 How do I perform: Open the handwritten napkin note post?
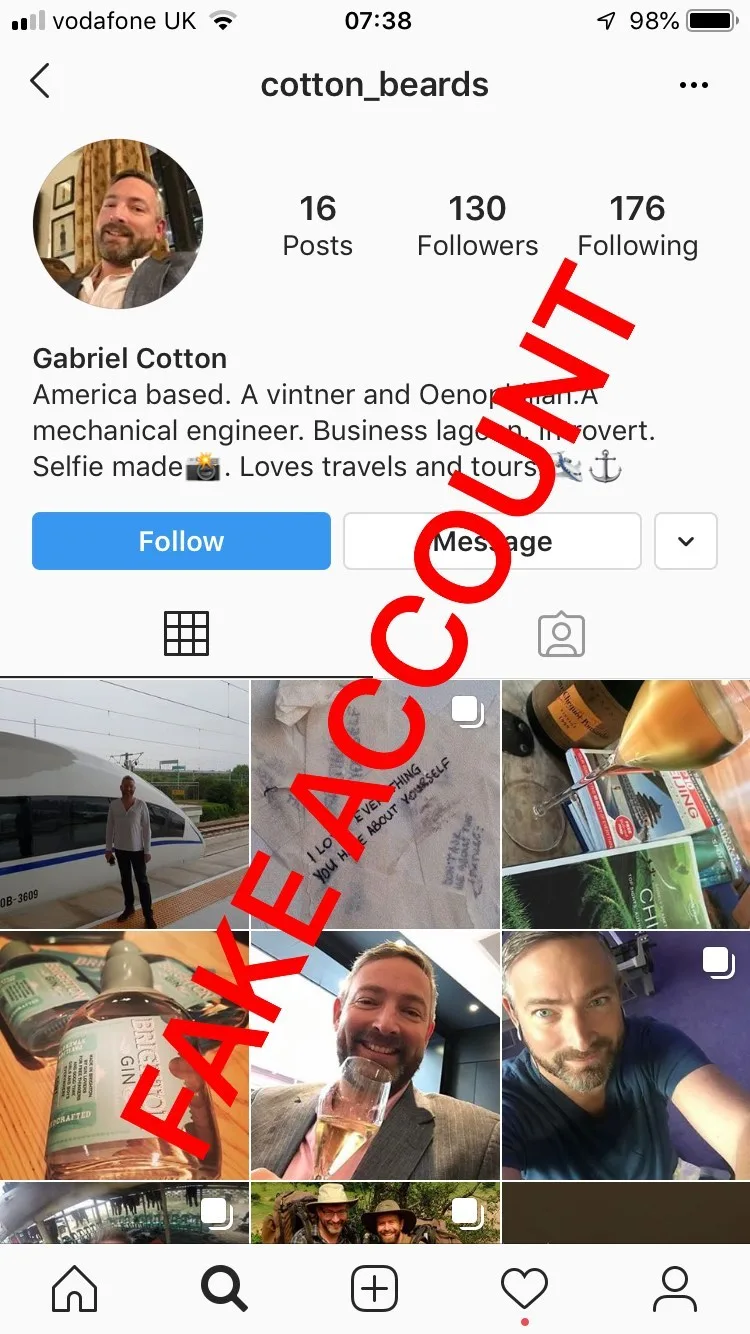pos(375,804)
